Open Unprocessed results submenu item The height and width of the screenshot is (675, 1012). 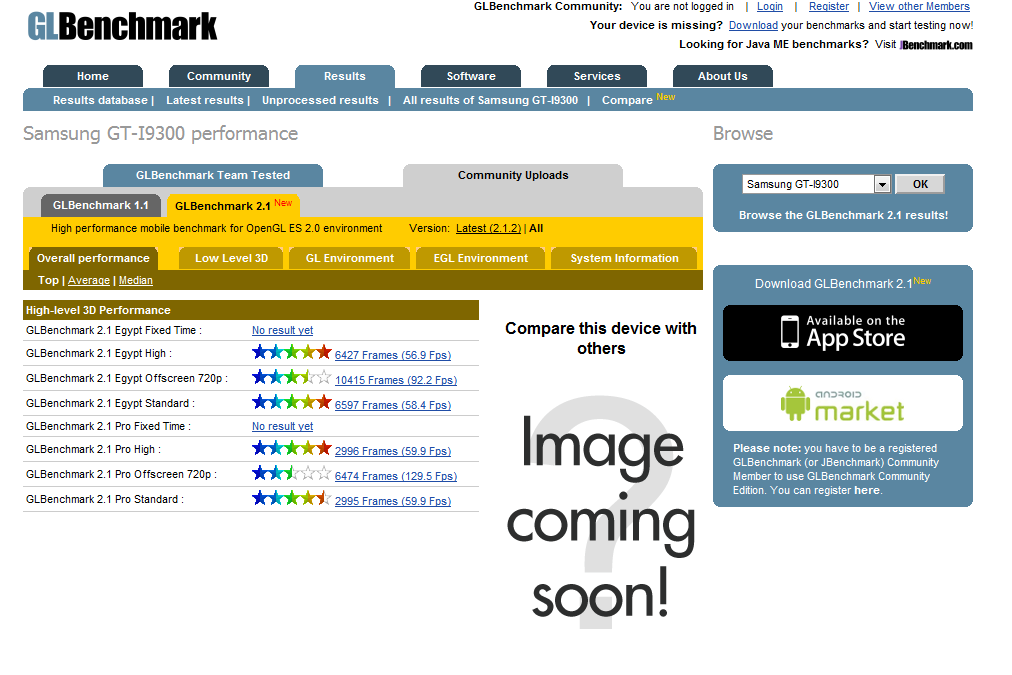click(320, 100)
